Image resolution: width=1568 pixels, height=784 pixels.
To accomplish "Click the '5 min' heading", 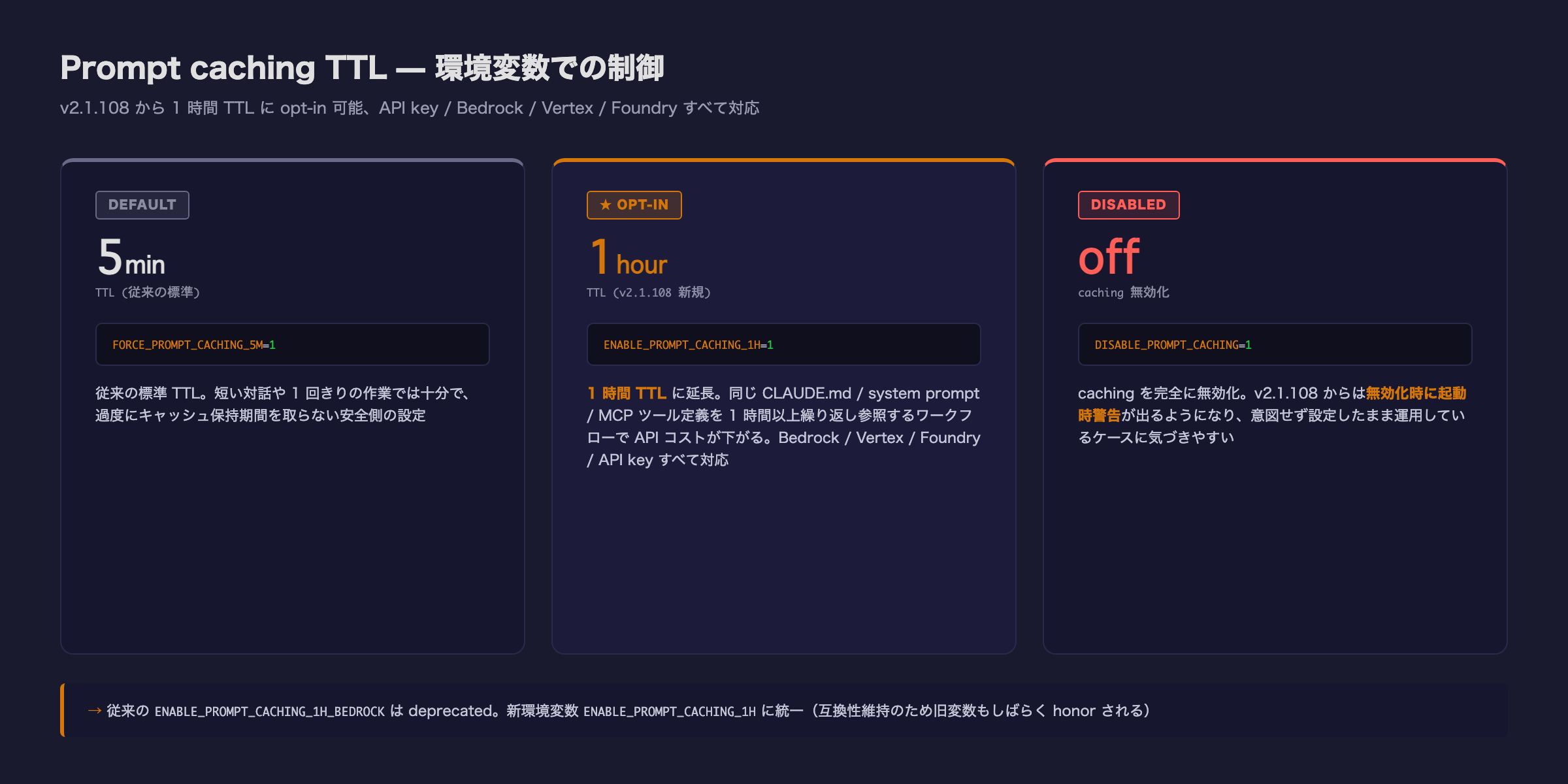I will click(x=131, y=257).
